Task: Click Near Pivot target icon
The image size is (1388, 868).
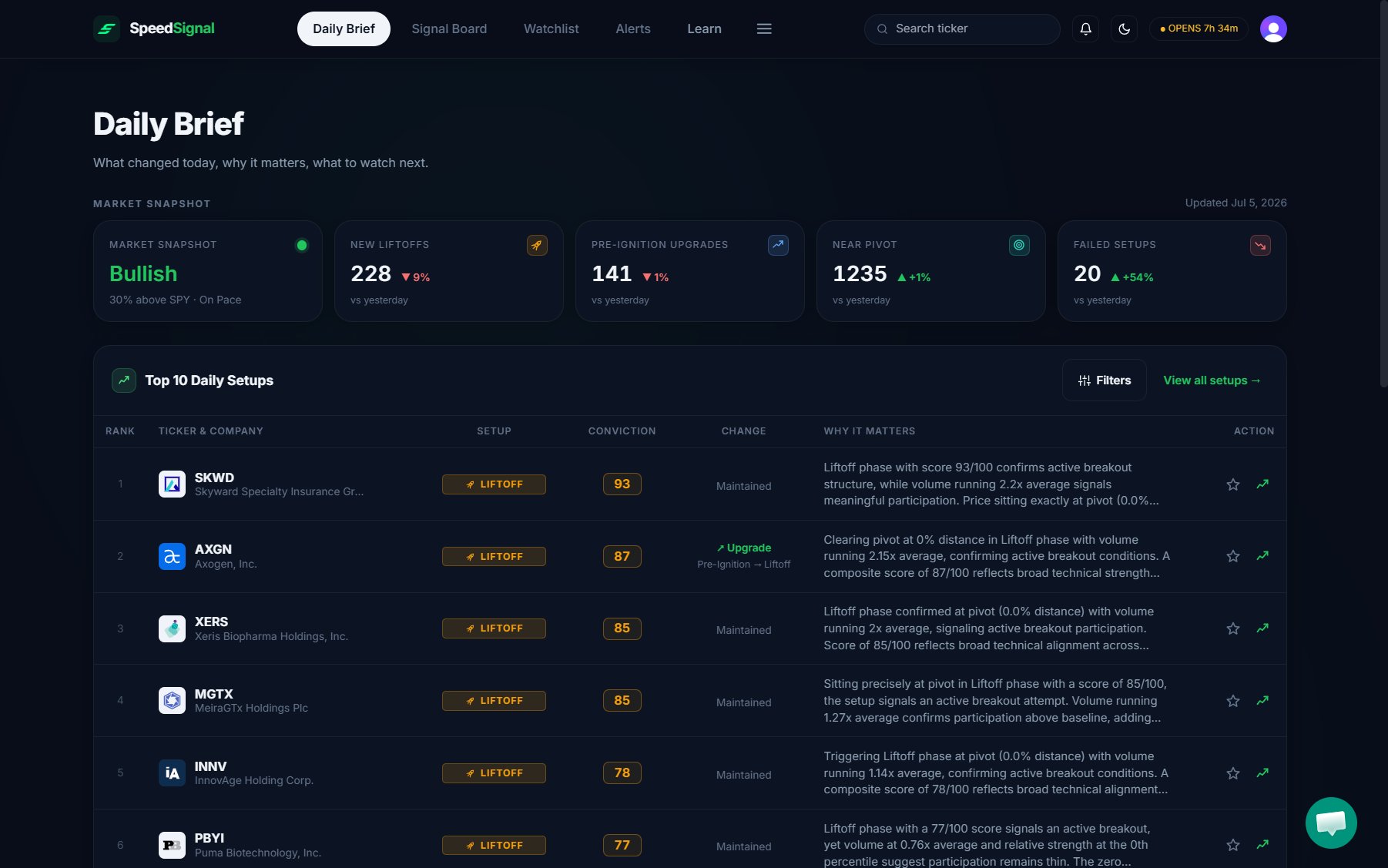Action: [x=1019, y=245]
